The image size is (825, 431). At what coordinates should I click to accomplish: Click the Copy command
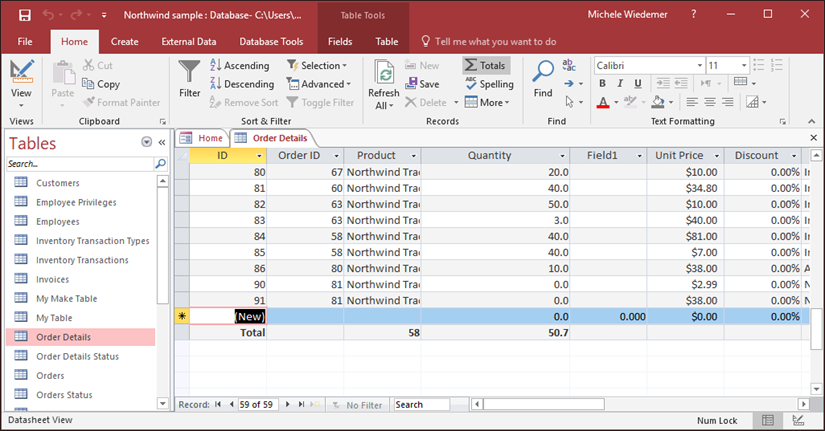[x=101, y=84]
